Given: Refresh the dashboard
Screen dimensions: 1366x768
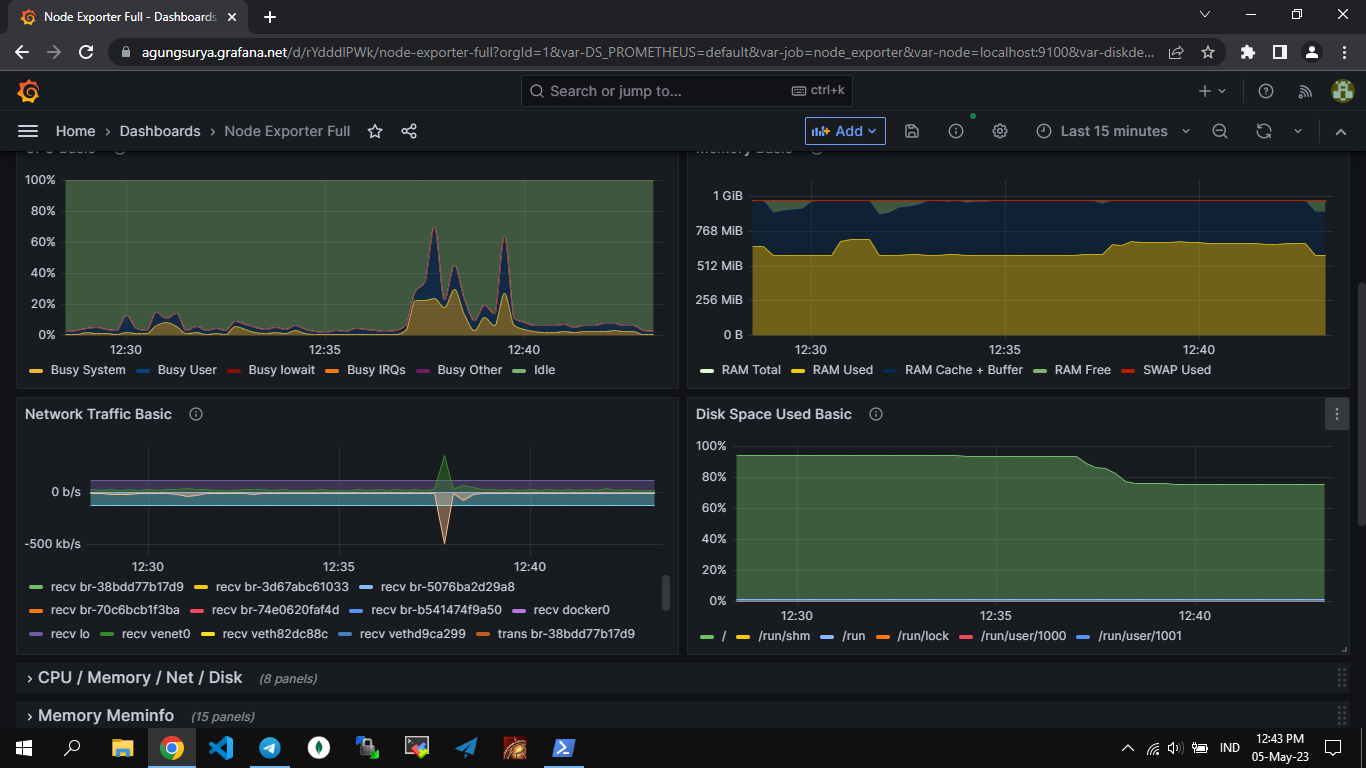Looking at the screenshot, I should click(1264, 131).
